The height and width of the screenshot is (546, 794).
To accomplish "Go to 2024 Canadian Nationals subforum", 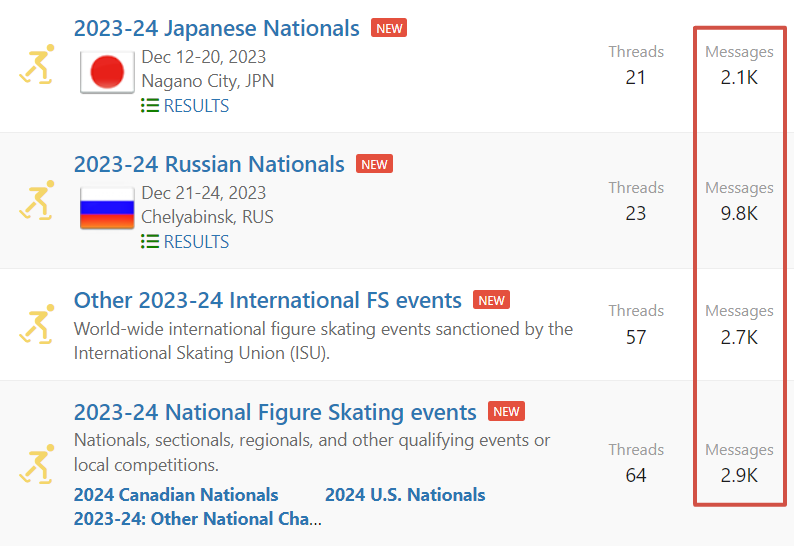I will 176,495.
